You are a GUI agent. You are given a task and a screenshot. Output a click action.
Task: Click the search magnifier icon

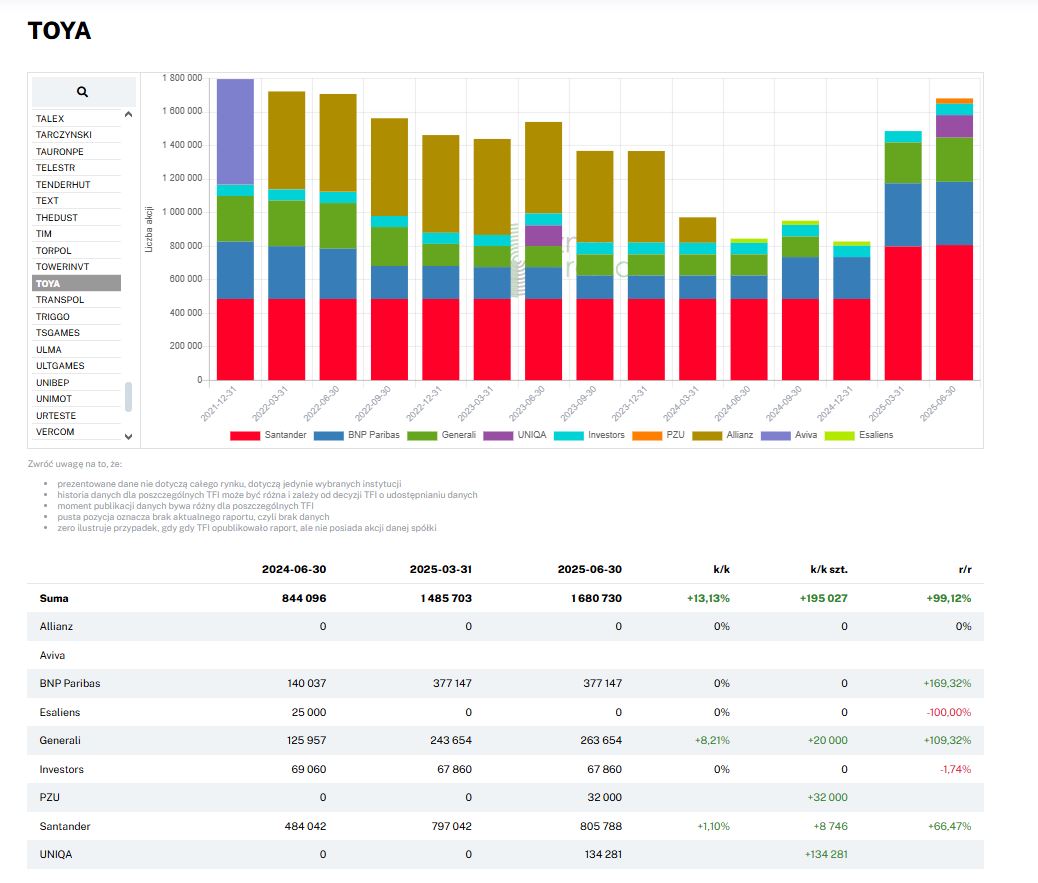pos(82,92)
